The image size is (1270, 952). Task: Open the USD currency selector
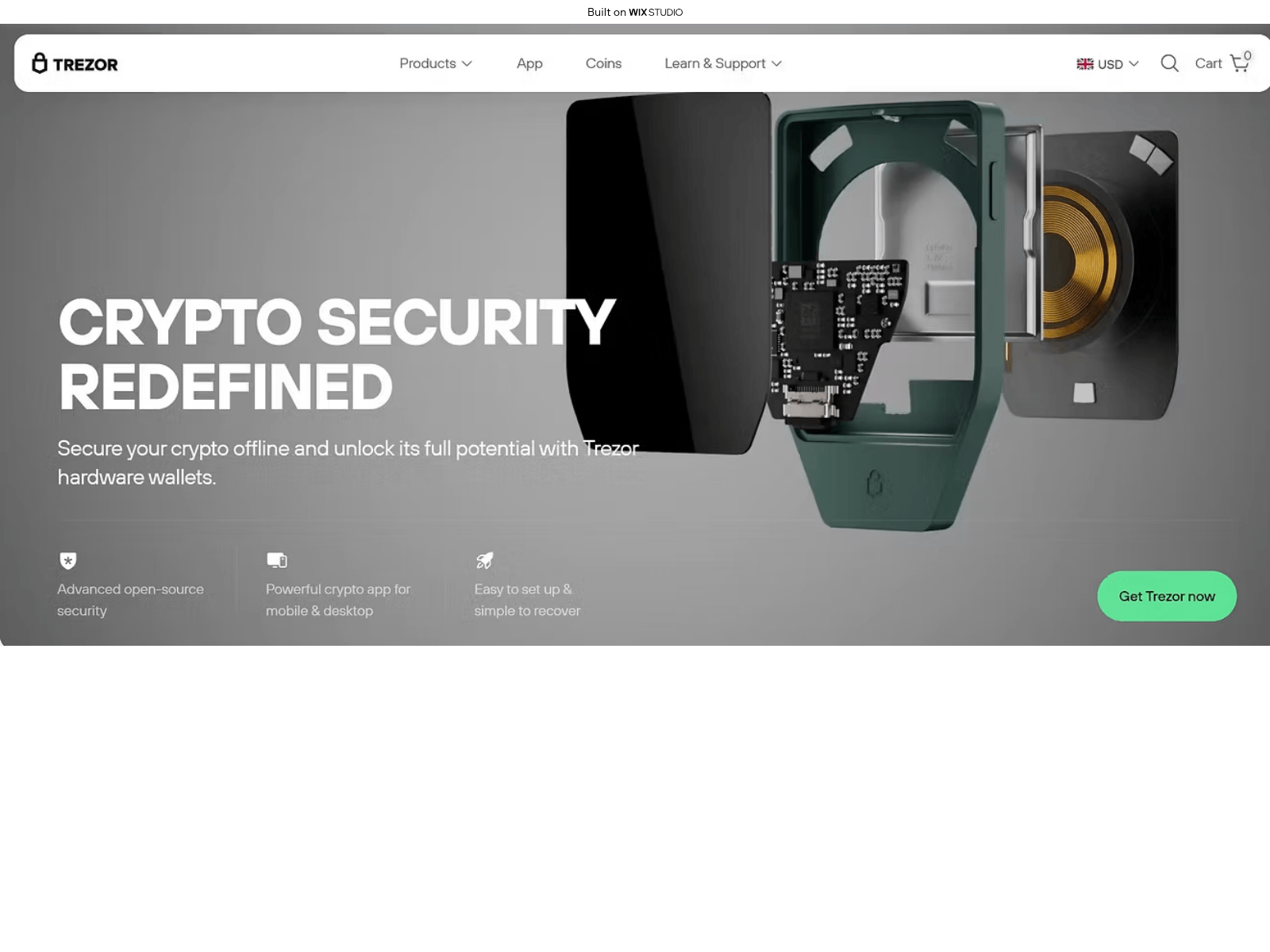coord(1108,64)
